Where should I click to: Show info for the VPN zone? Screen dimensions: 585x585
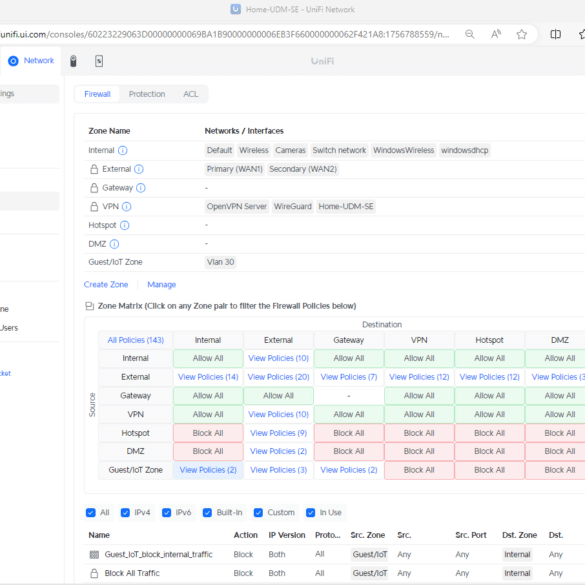click(x=127, y=207)
